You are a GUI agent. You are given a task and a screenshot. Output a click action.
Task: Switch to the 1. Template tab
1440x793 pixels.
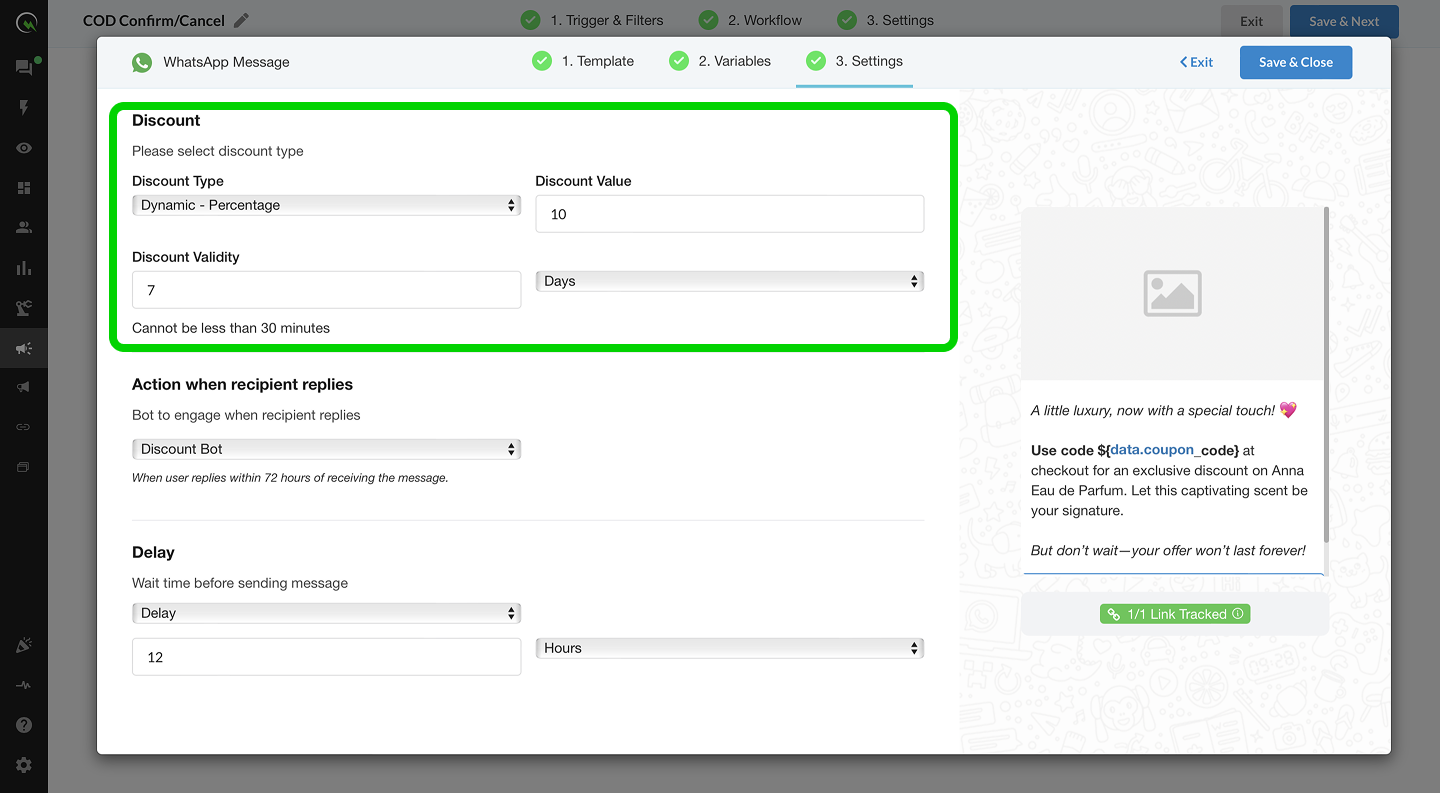point(584,61)
